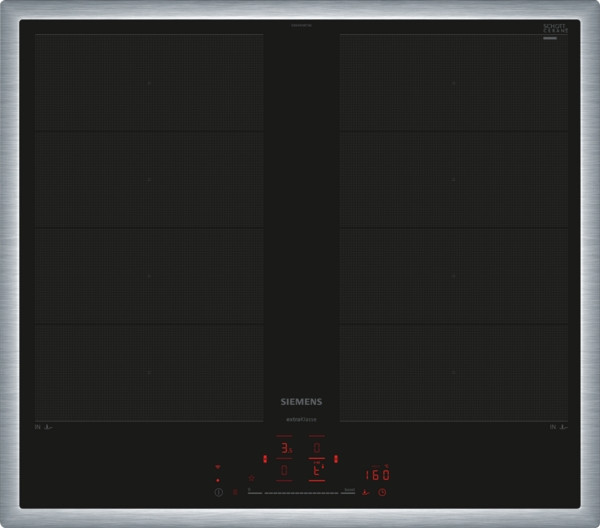Select the front-right zone display
The height and width of the screenshot is (528, 600).
[x=316, y=469]
